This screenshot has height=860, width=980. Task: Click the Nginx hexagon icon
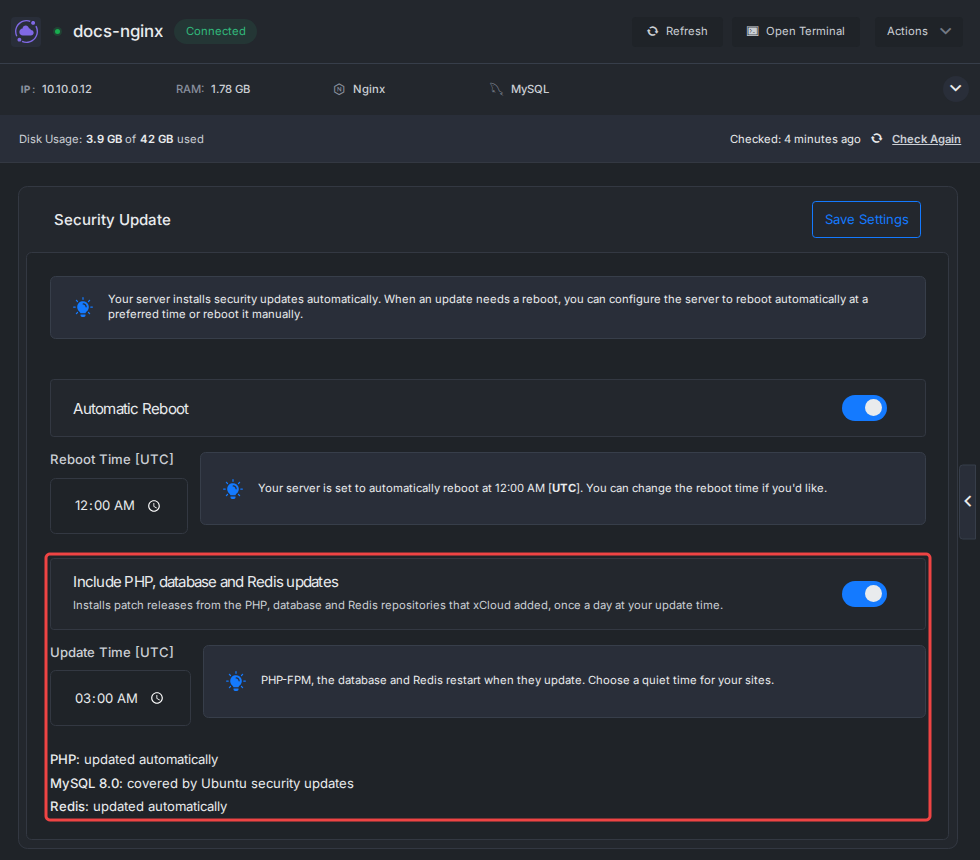[x=339, y=89]
